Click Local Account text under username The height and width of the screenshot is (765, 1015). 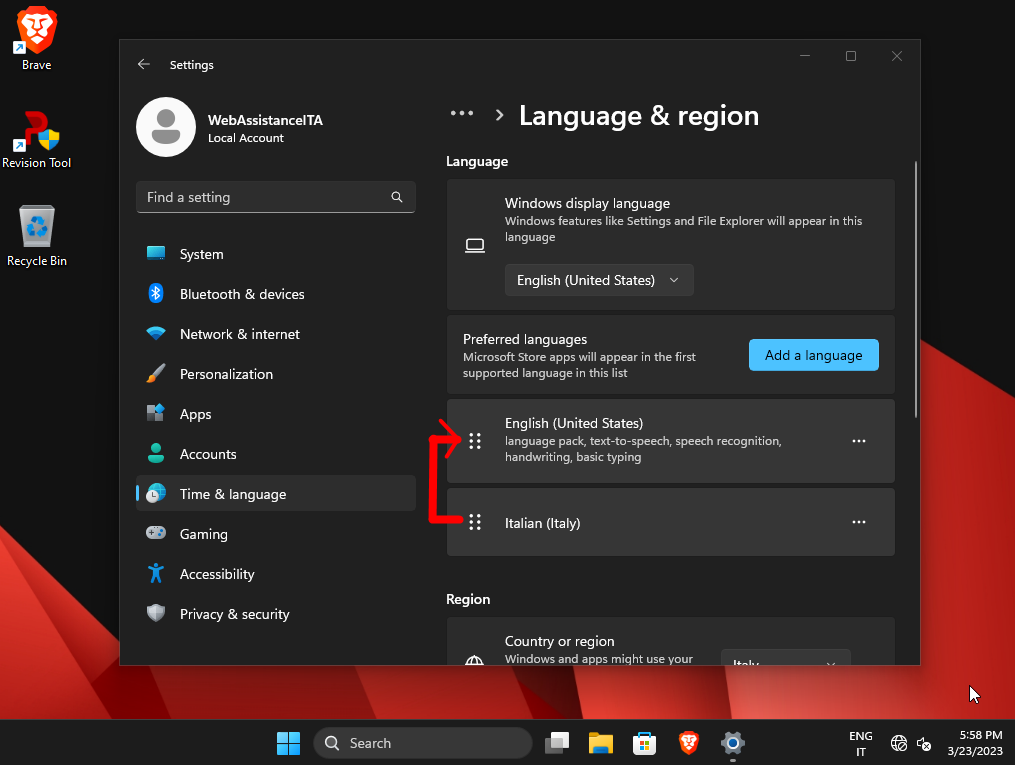[x=245, y=138]
